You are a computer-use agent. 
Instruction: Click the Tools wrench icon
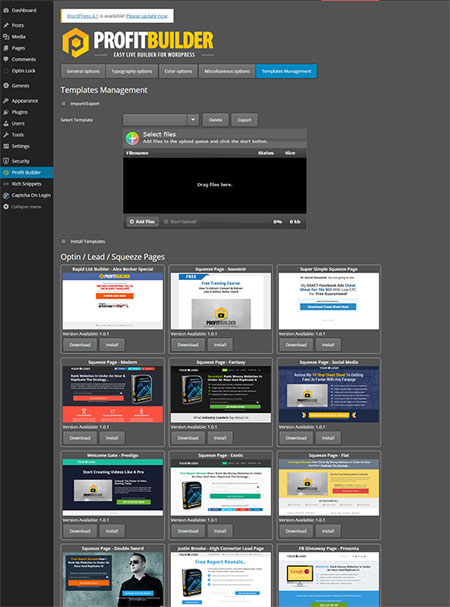coord(6,135)
